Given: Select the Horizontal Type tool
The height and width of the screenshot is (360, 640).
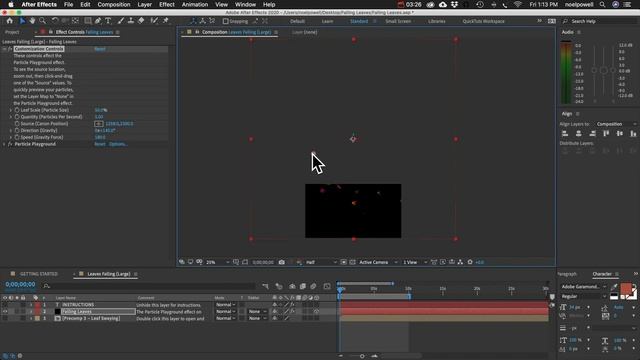Looking at the screenshot, I should point(108,21).
